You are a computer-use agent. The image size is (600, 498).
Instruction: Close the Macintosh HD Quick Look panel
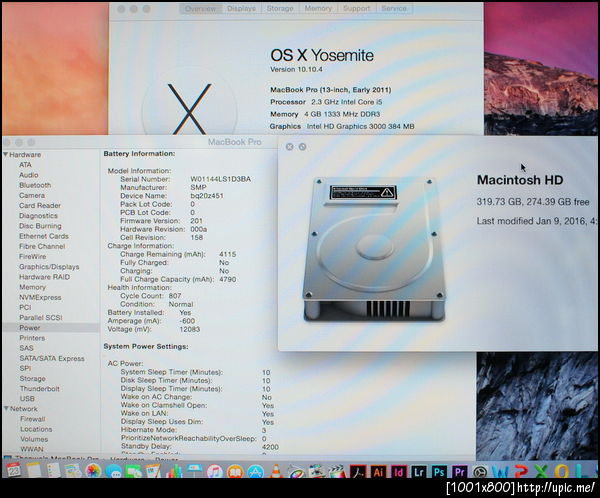[290, 147]
